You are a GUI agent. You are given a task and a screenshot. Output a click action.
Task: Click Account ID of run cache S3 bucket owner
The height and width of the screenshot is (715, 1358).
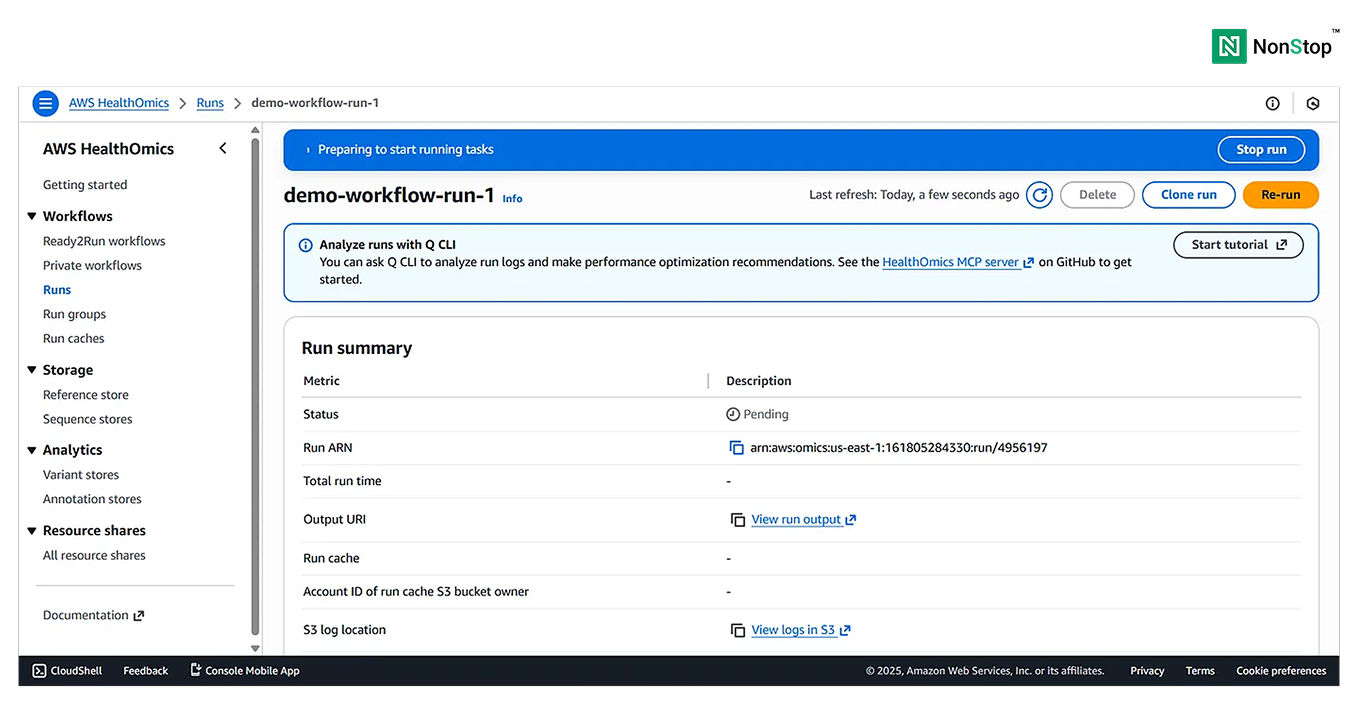click(x=416, y=592)
